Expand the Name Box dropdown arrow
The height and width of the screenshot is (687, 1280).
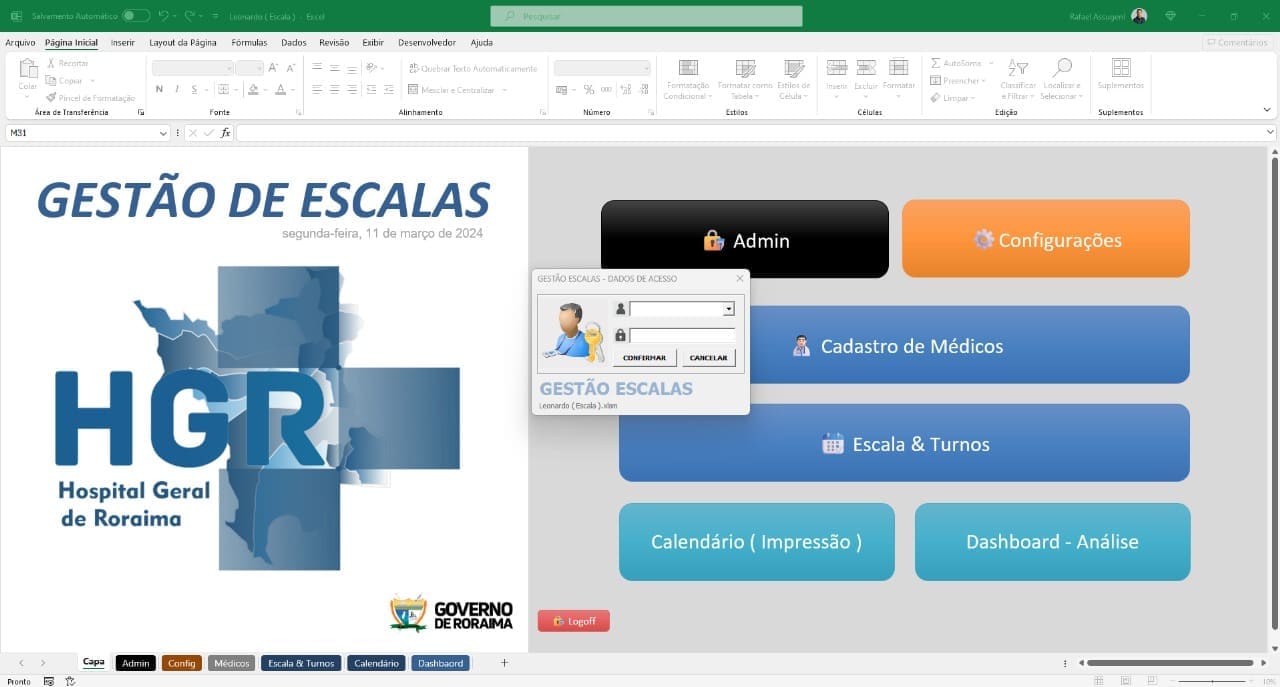(164, 133)
